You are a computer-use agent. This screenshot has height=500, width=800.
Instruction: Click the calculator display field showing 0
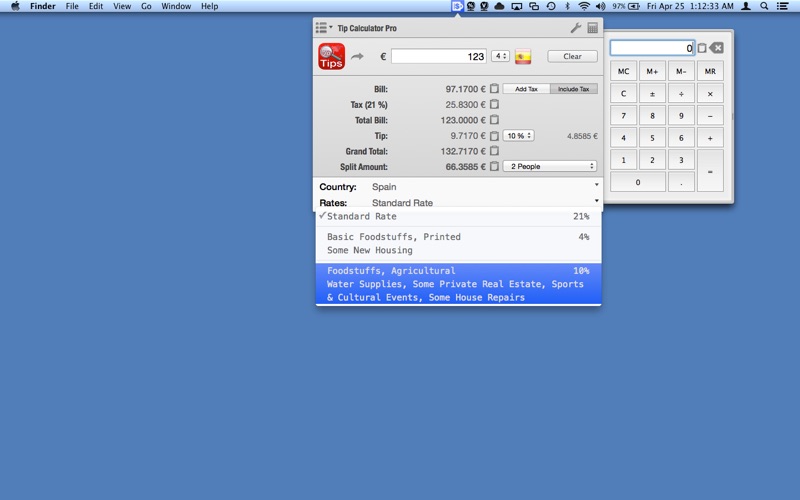(x=653, y=48)
